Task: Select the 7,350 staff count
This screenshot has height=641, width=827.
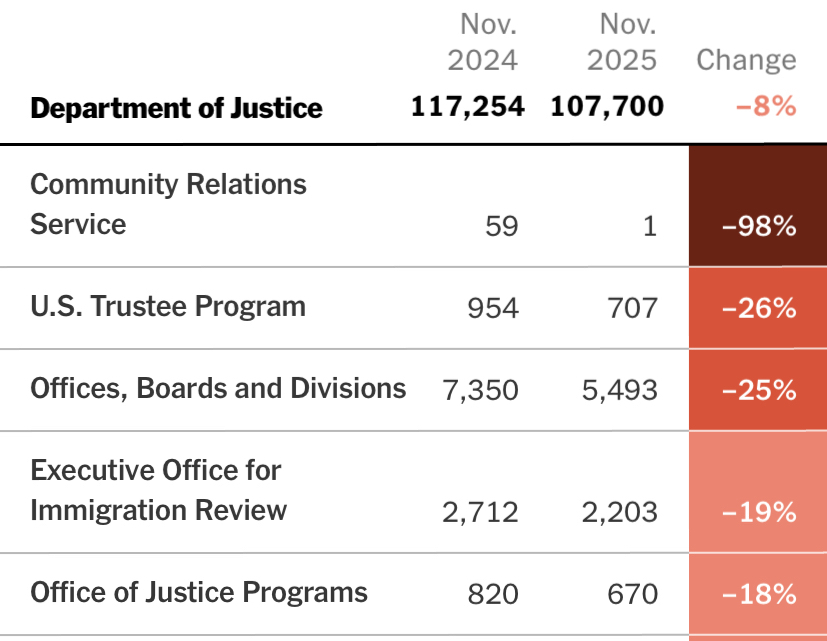Action: point(480,390)
